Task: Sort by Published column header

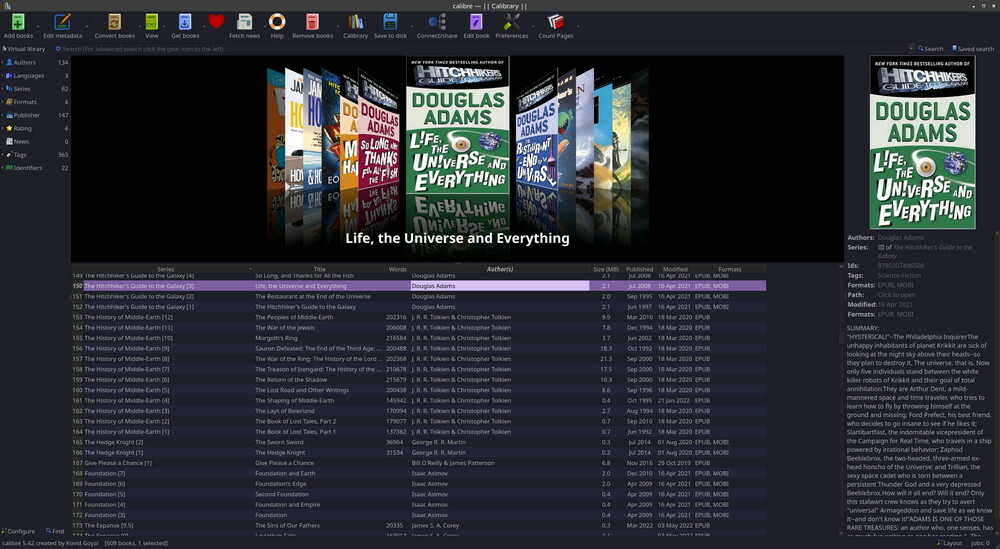Action: pyautogui.click(x=639, y=269)
